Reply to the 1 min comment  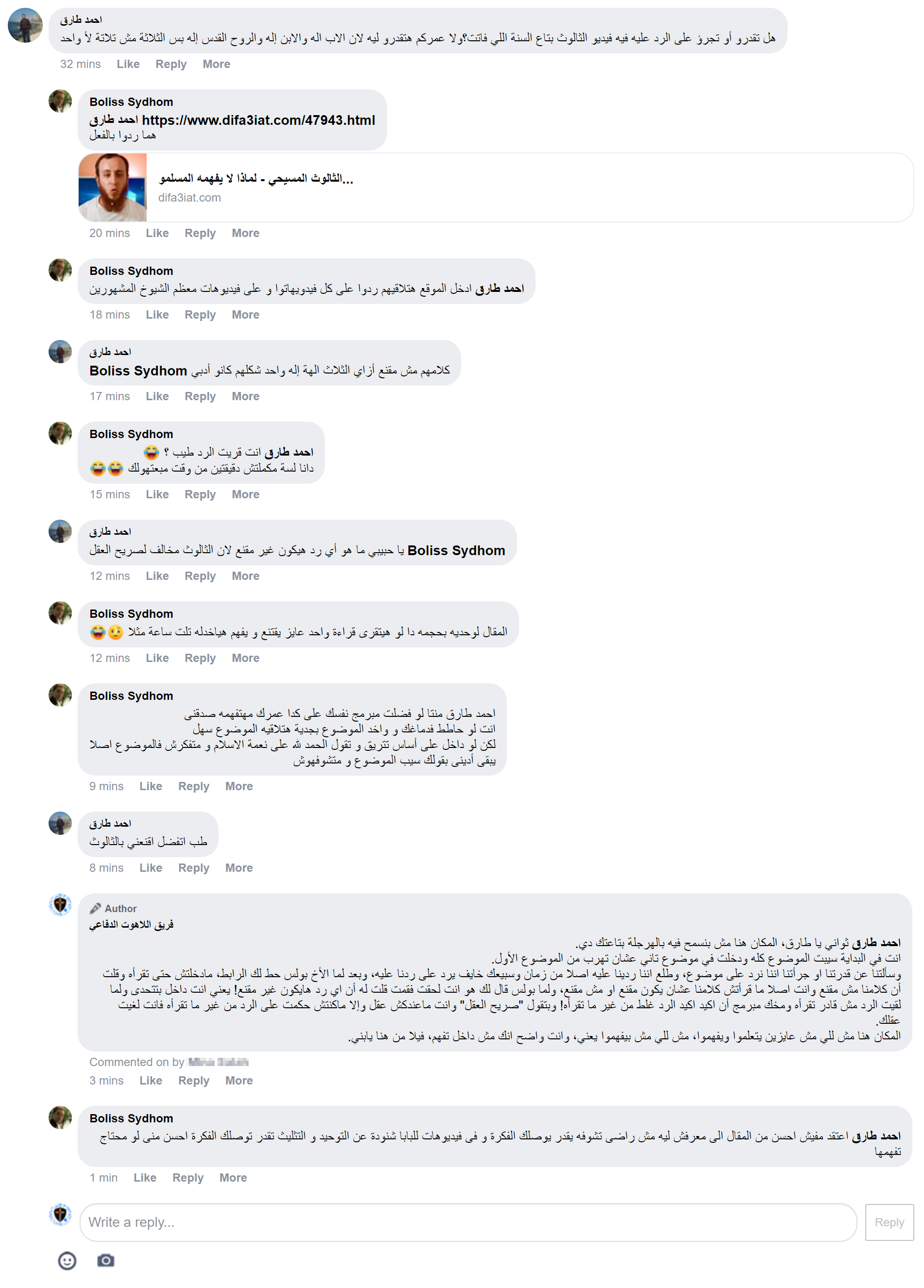(188, 1177)
